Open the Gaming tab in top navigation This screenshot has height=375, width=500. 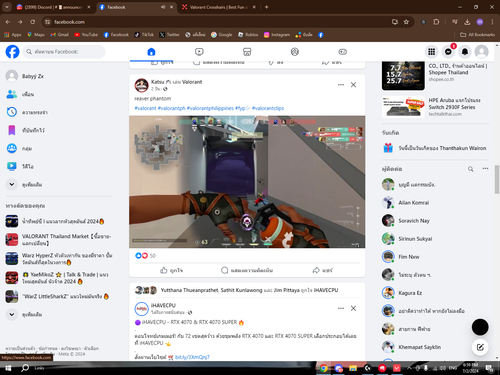(x=343, y=52)
